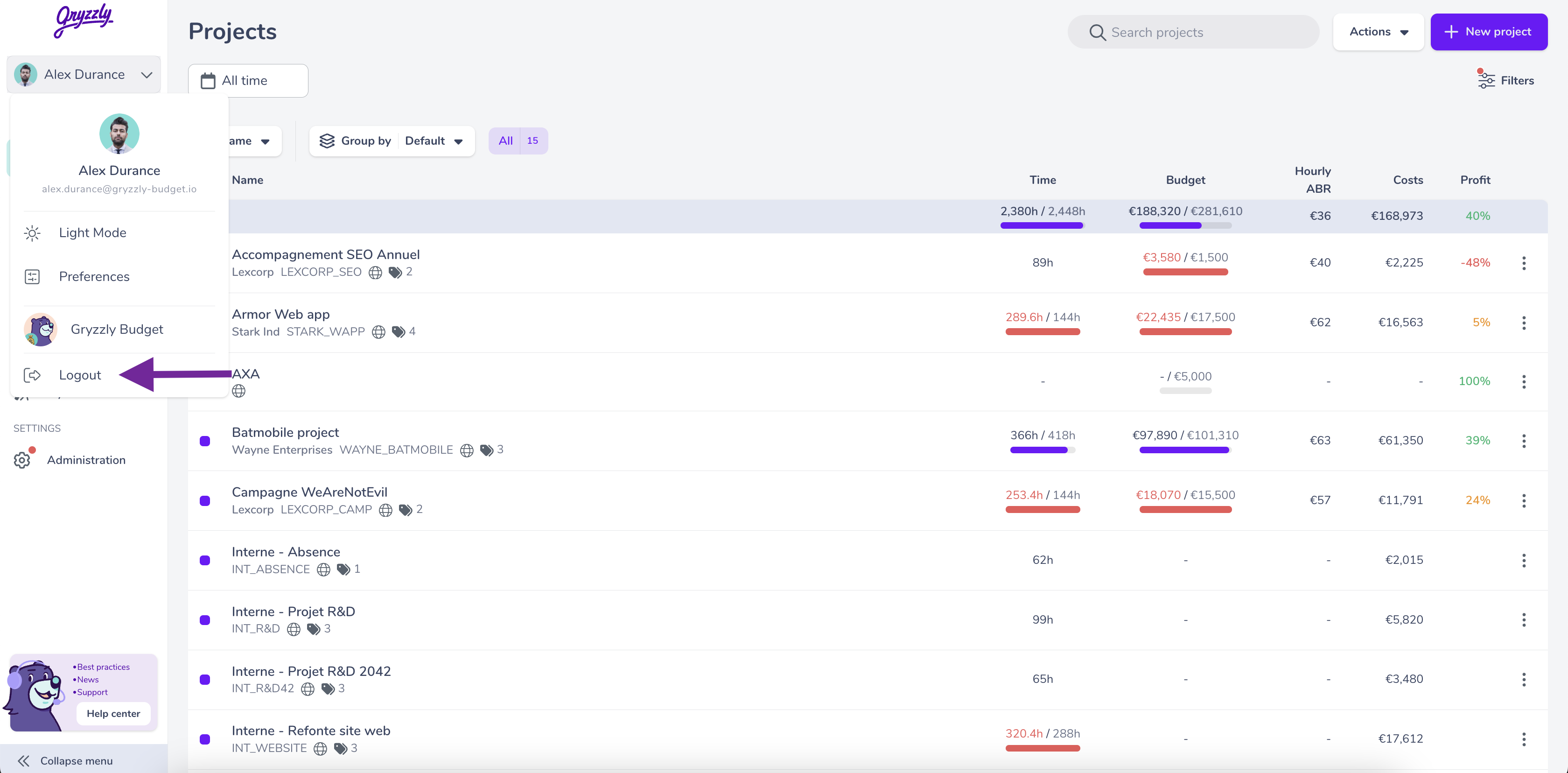
Task: Open three-dot menu for Batmobile project
Action: click(x=1524, y=441)
